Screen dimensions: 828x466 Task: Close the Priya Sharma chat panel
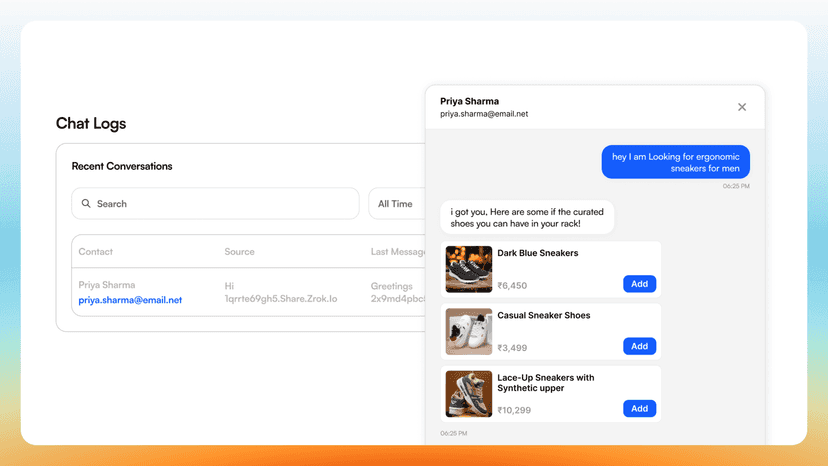click(x=741, y=107)
